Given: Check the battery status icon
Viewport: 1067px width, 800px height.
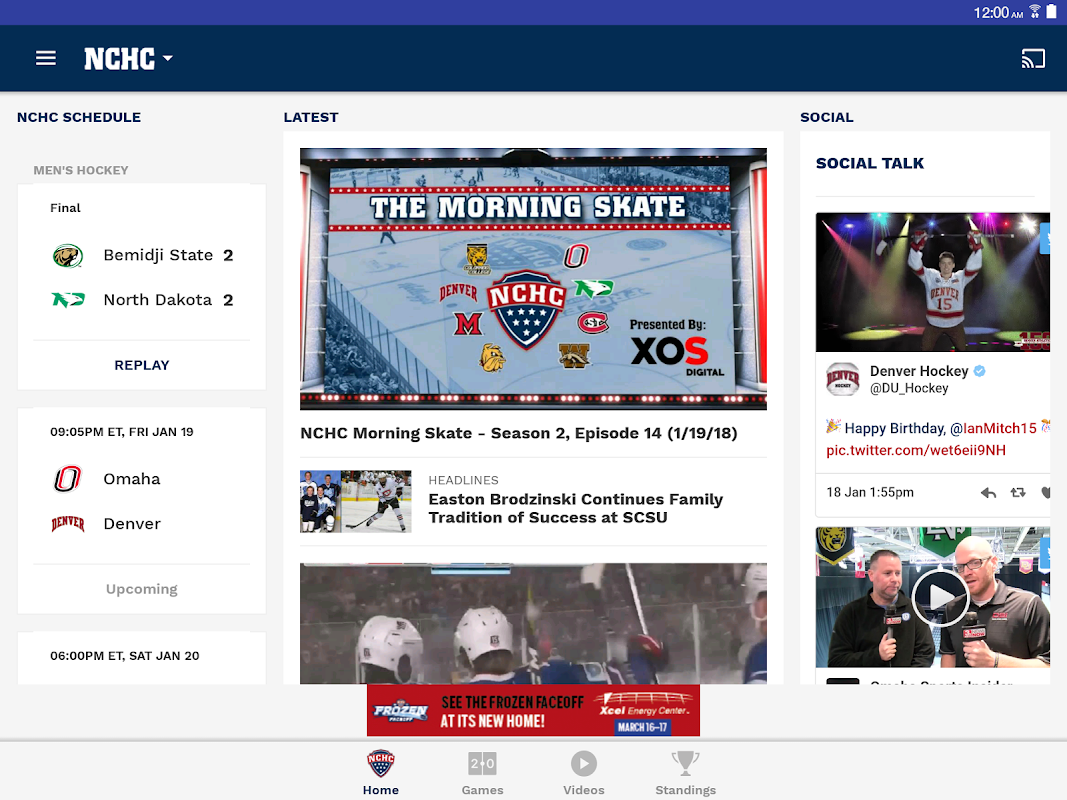Looking at the screenshot, I should [x=1051, y=12].
